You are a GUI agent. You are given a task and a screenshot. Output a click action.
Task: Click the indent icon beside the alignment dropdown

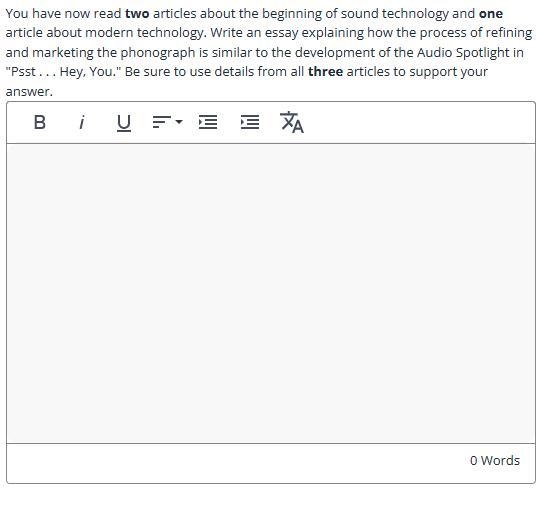click(x=208, y=122)
